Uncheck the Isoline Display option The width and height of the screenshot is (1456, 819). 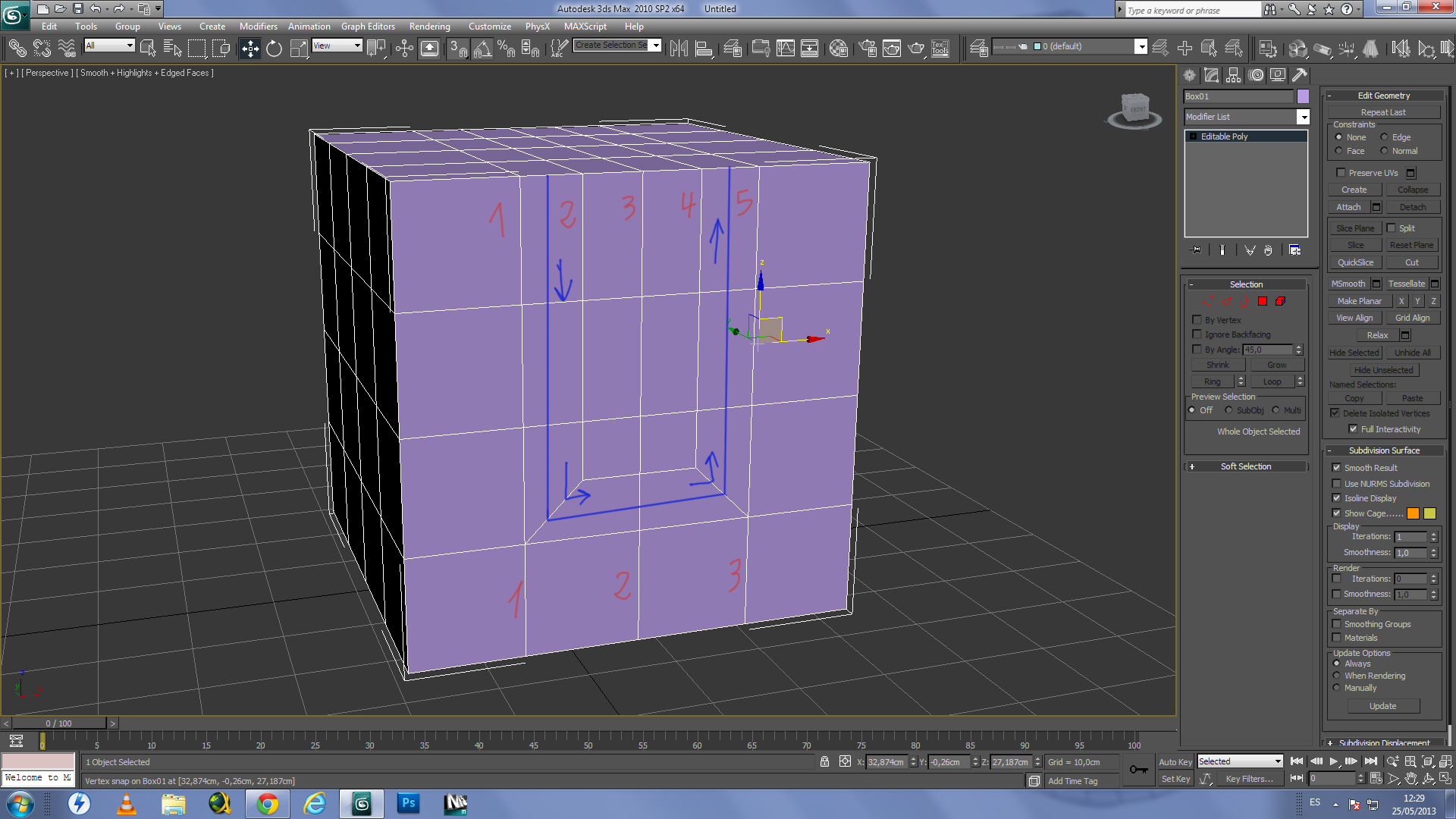pyautogui.click(x=1337, y=498)
